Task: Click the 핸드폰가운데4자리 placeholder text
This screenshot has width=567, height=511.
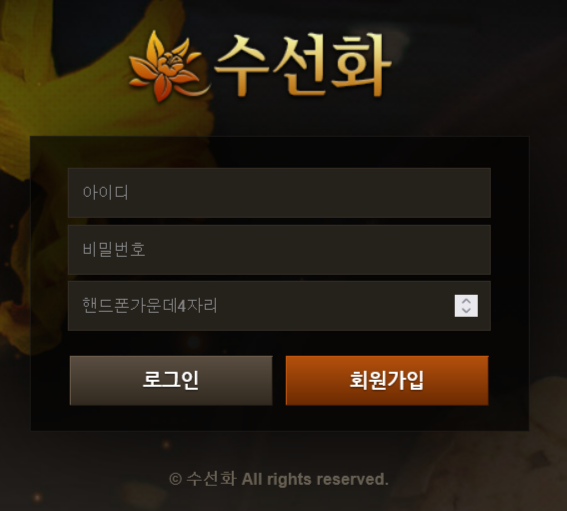Action: pos(150,306)
